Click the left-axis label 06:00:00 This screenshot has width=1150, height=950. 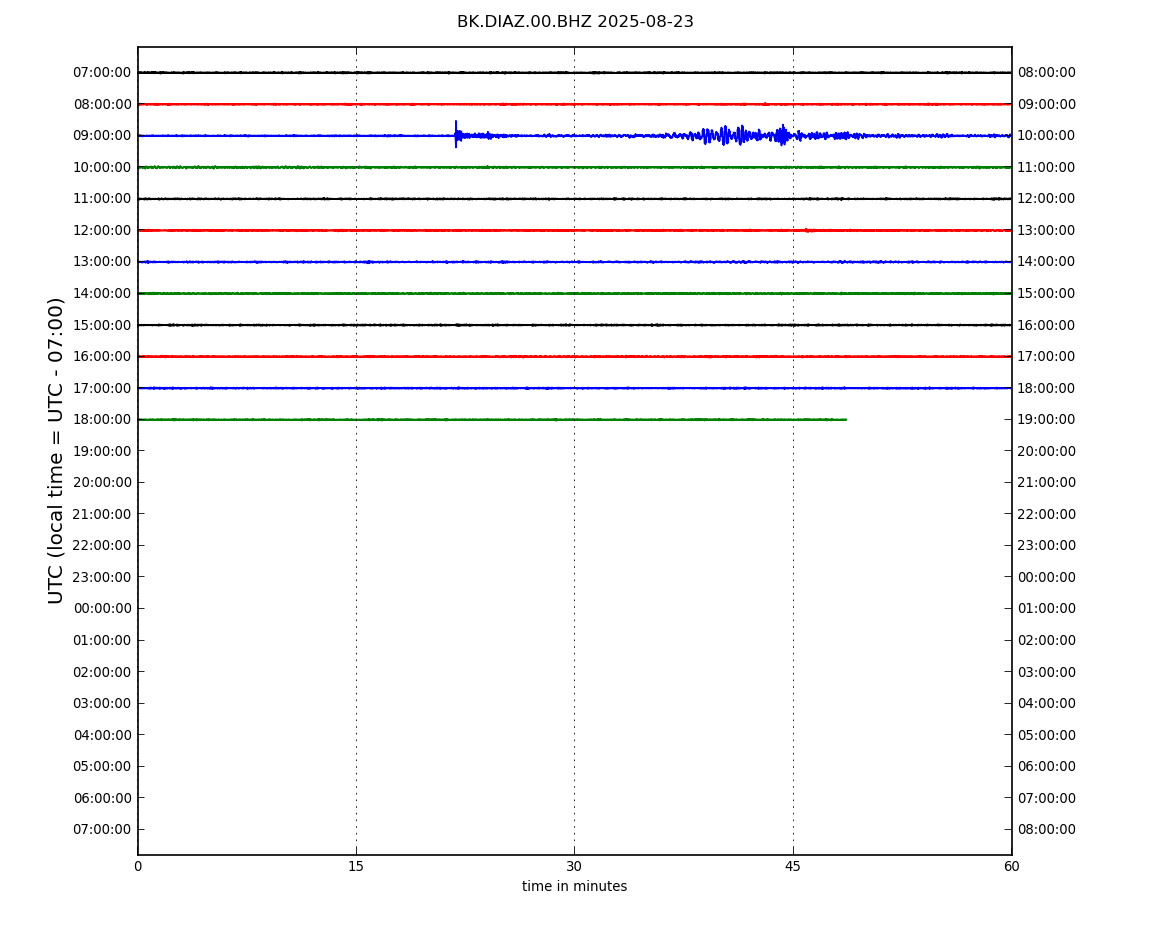coord(102,798)
